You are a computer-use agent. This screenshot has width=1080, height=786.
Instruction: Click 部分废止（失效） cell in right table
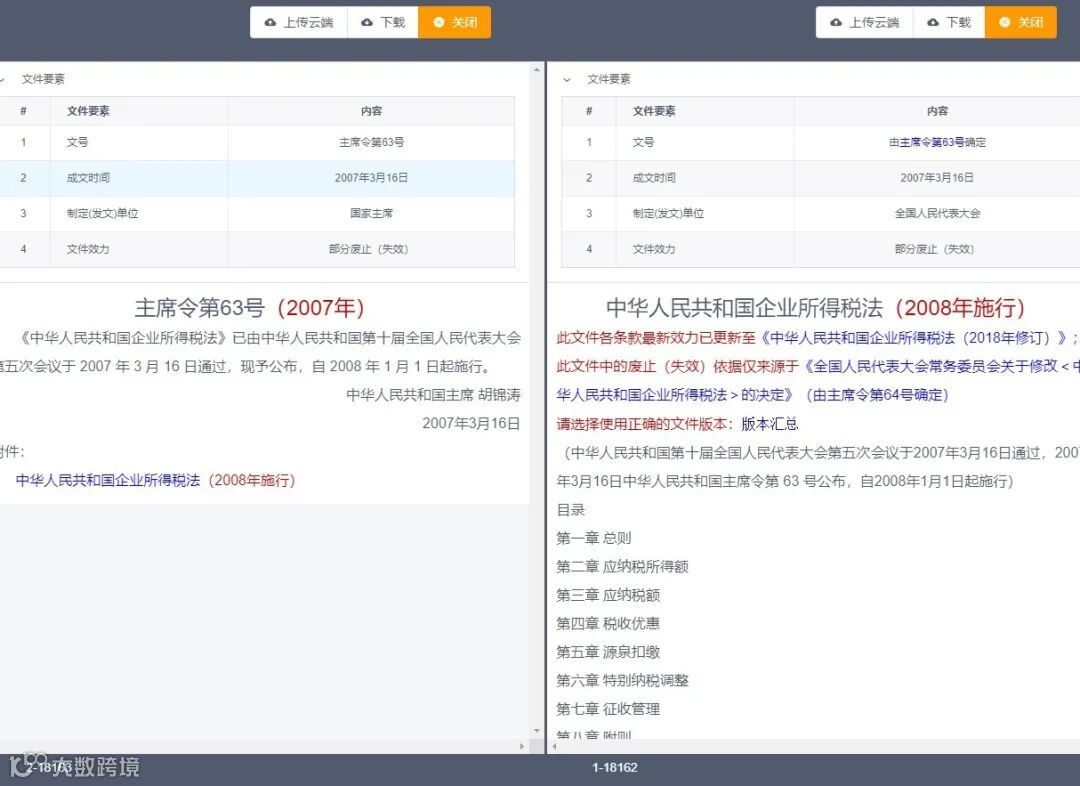(935, 249)
